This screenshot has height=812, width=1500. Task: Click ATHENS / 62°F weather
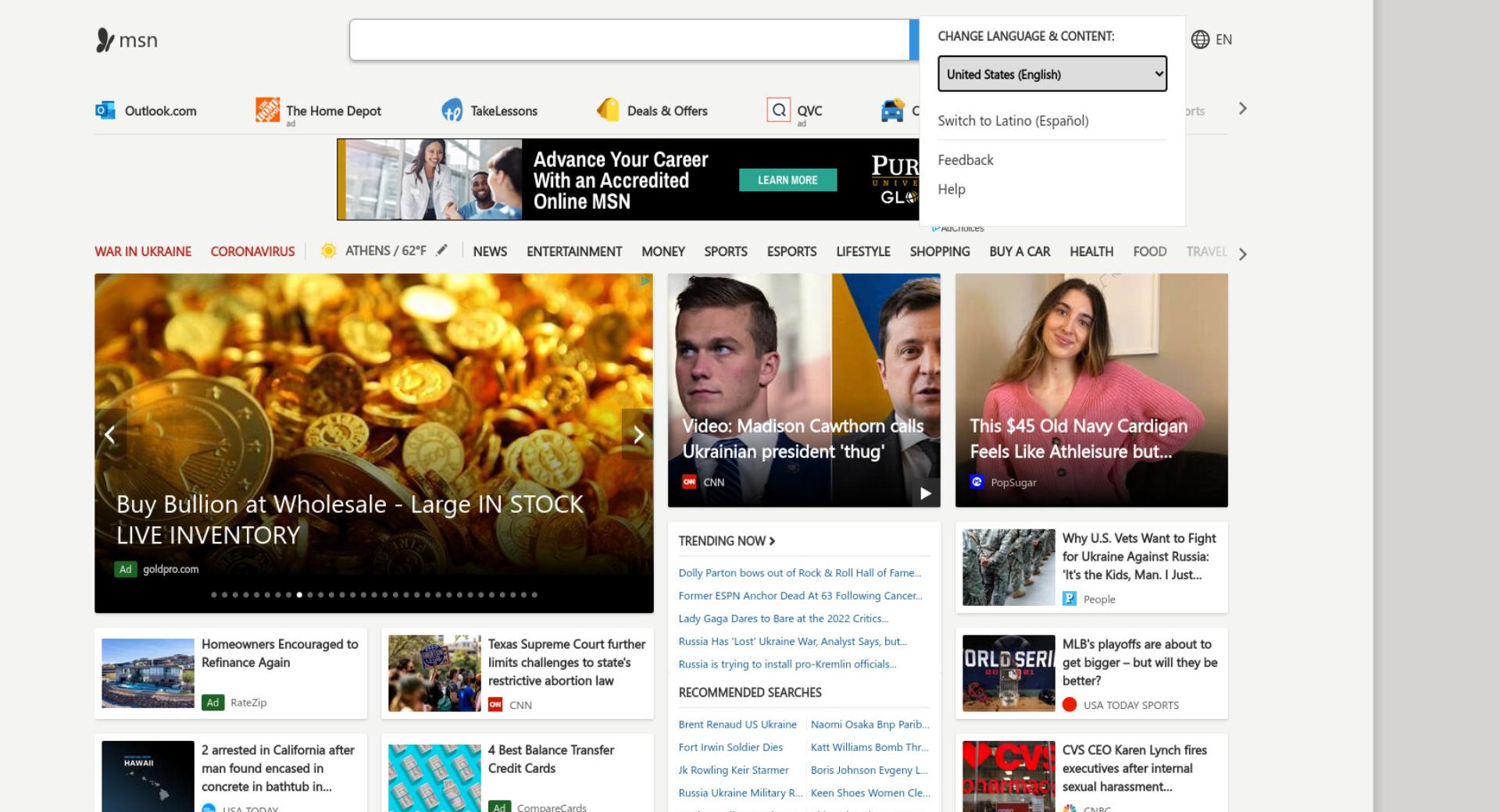pyautogui.click(x=386, y=251)
